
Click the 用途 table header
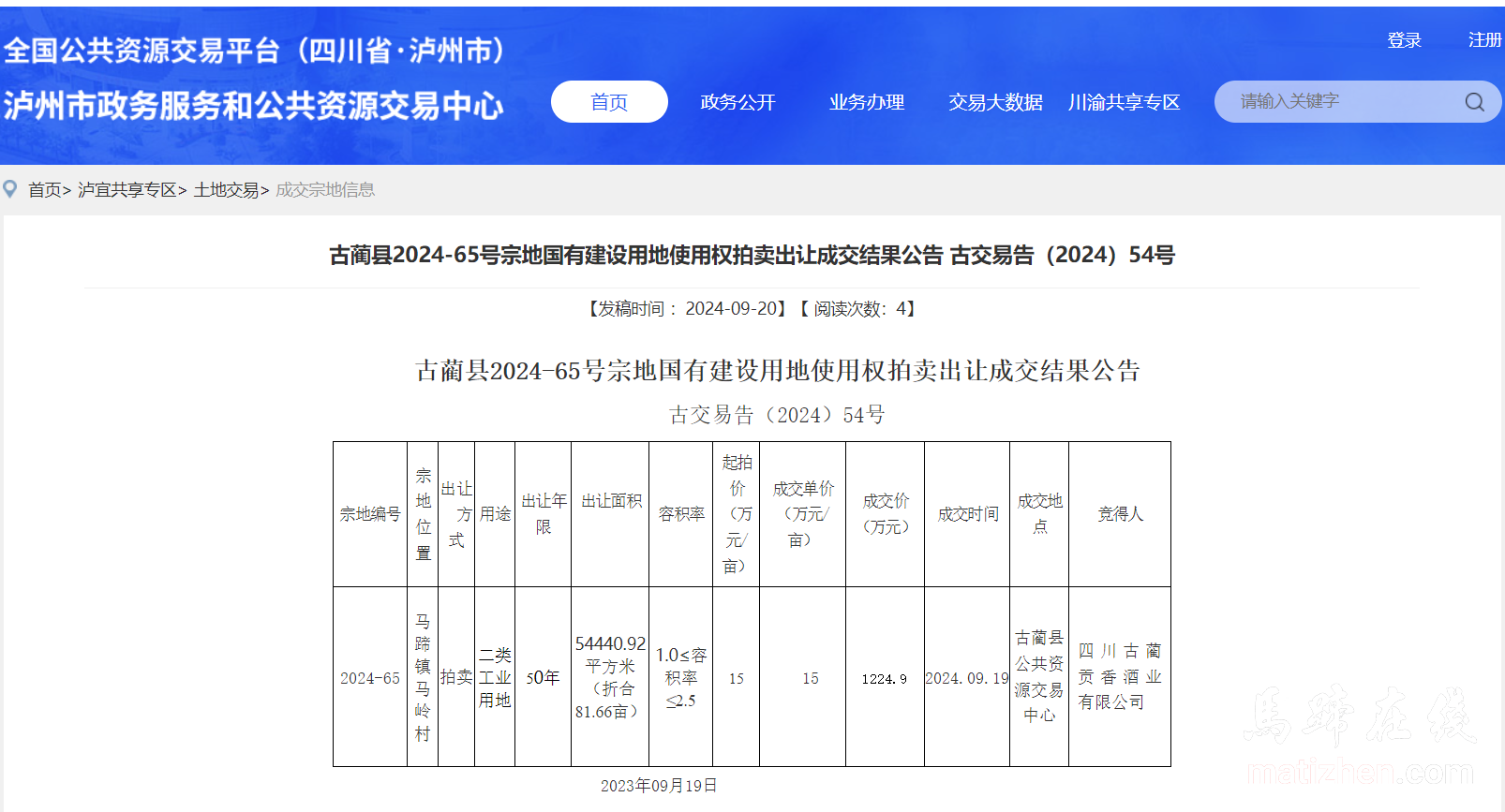click(495, 514)
